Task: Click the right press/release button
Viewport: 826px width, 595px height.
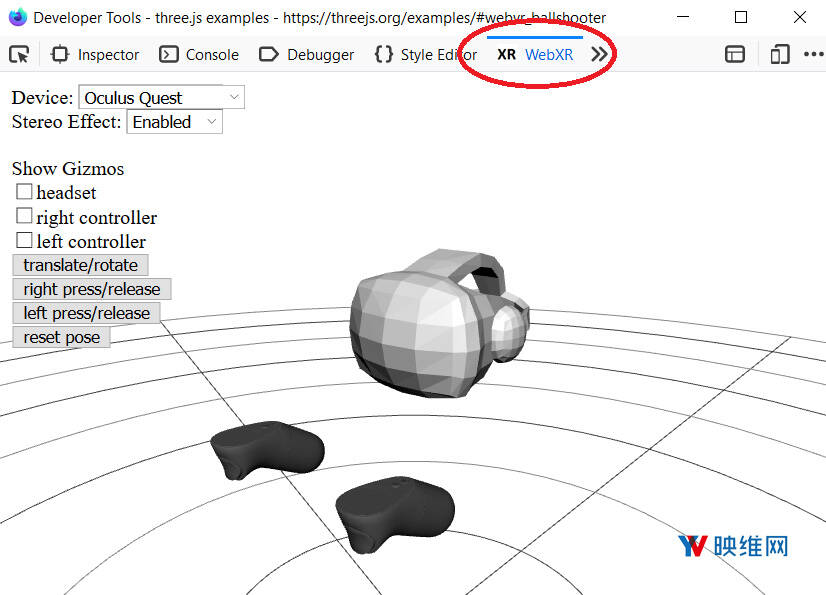Action: click(x=91, y=289)
